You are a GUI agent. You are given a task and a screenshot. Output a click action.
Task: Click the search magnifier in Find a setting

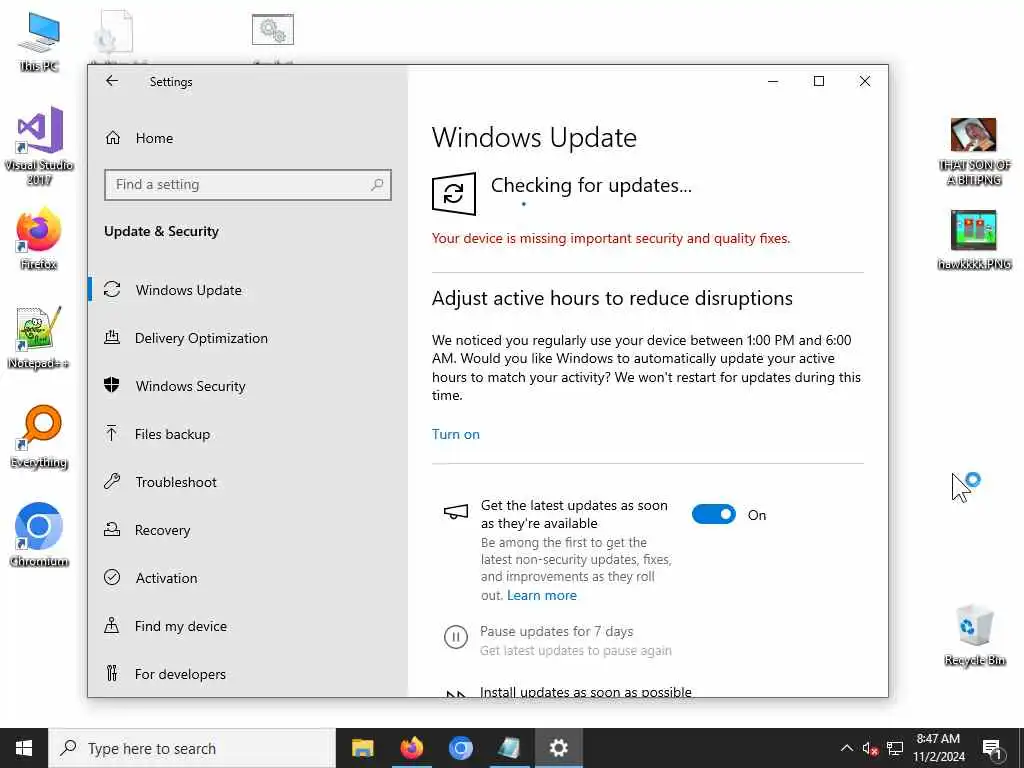tap(377, 185)
